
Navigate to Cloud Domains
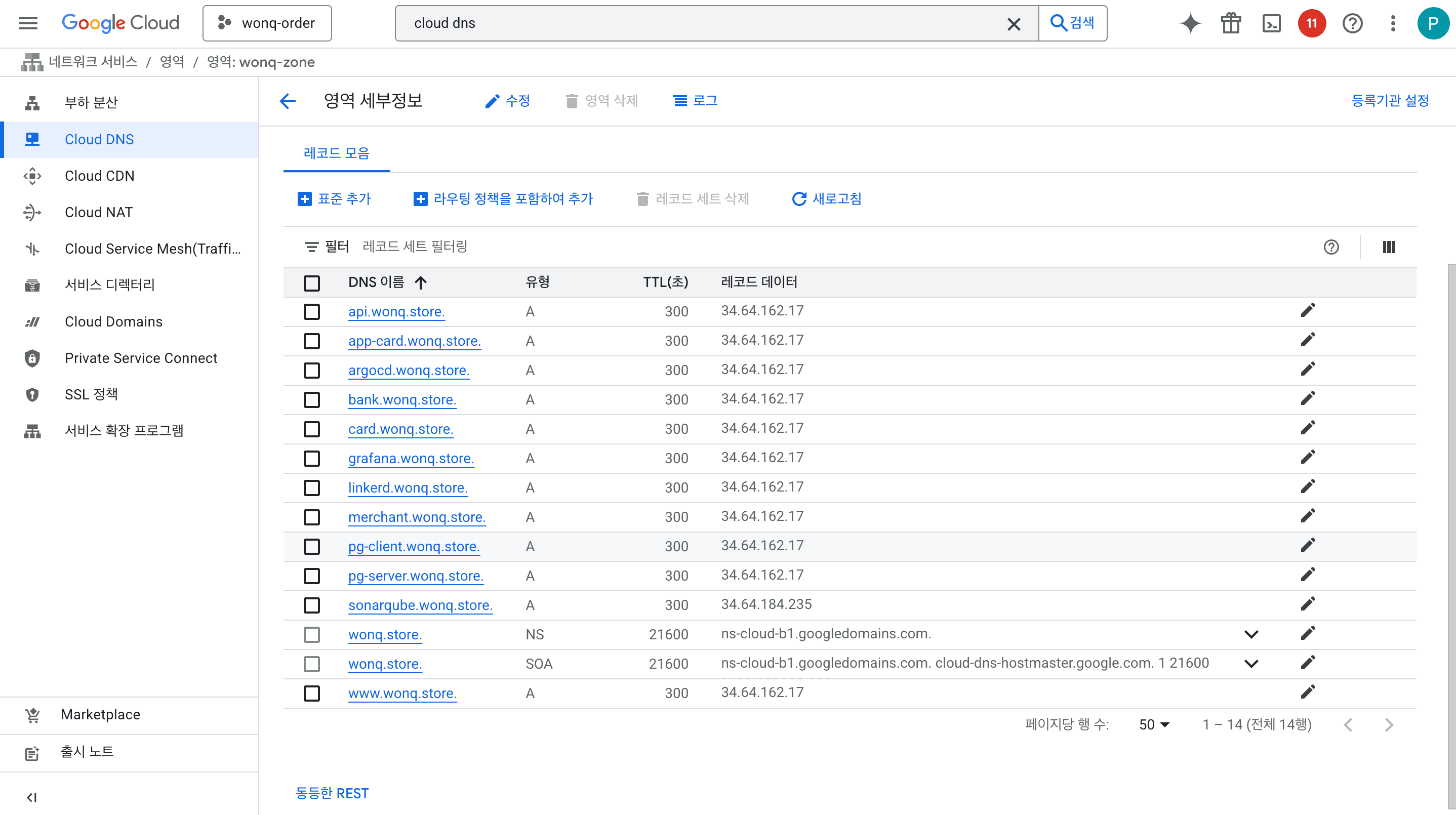pos(113,321)
